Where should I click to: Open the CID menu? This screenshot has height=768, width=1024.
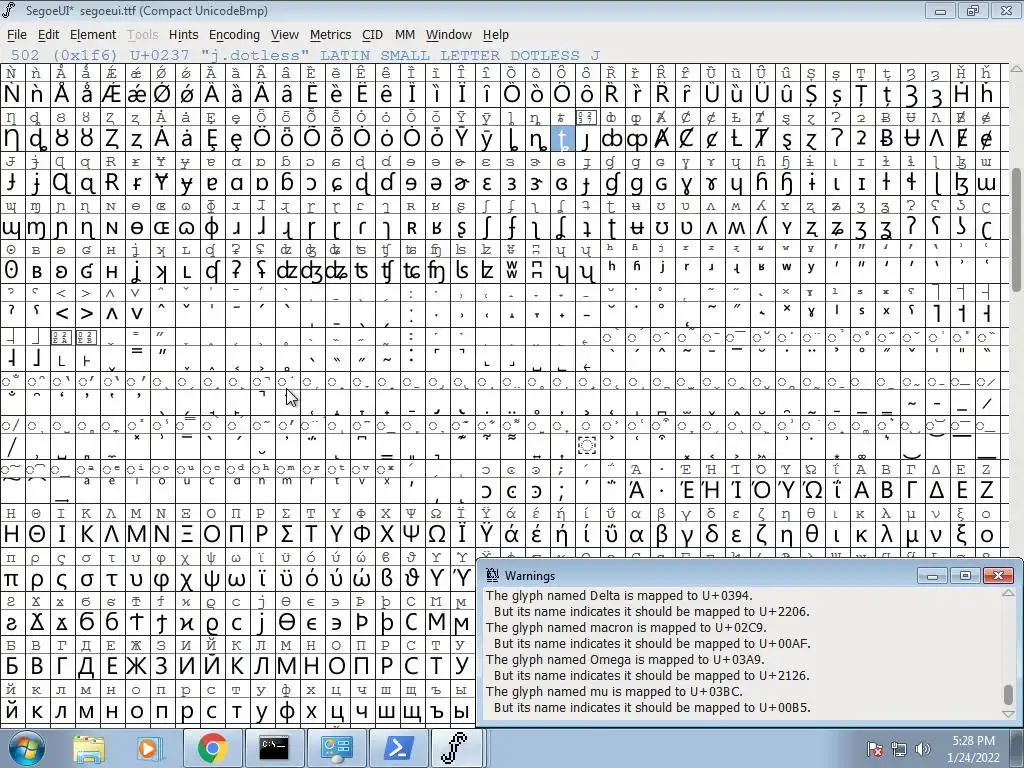tap(372, 35)
